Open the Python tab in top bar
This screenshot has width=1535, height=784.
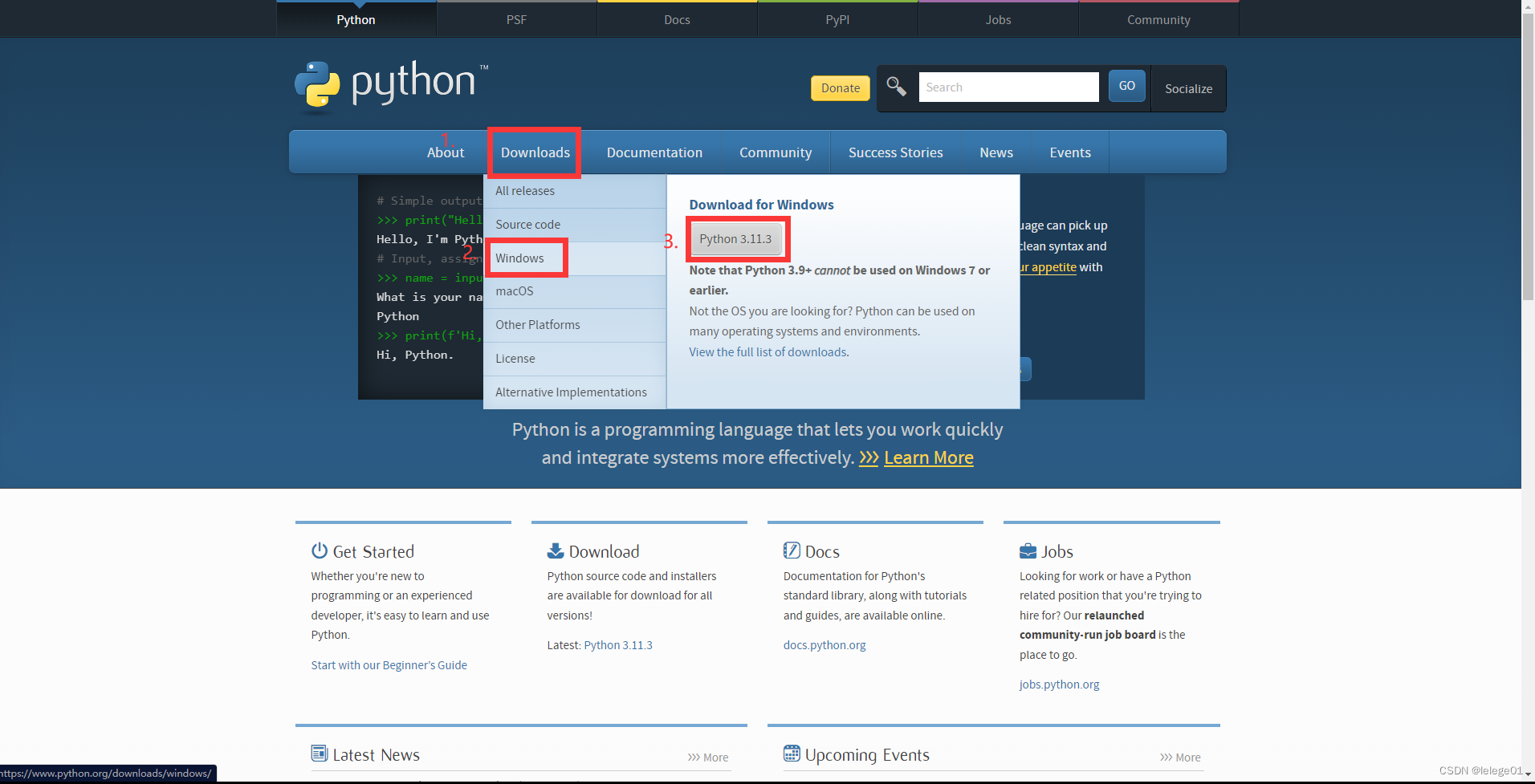click(x=356, y=19)
